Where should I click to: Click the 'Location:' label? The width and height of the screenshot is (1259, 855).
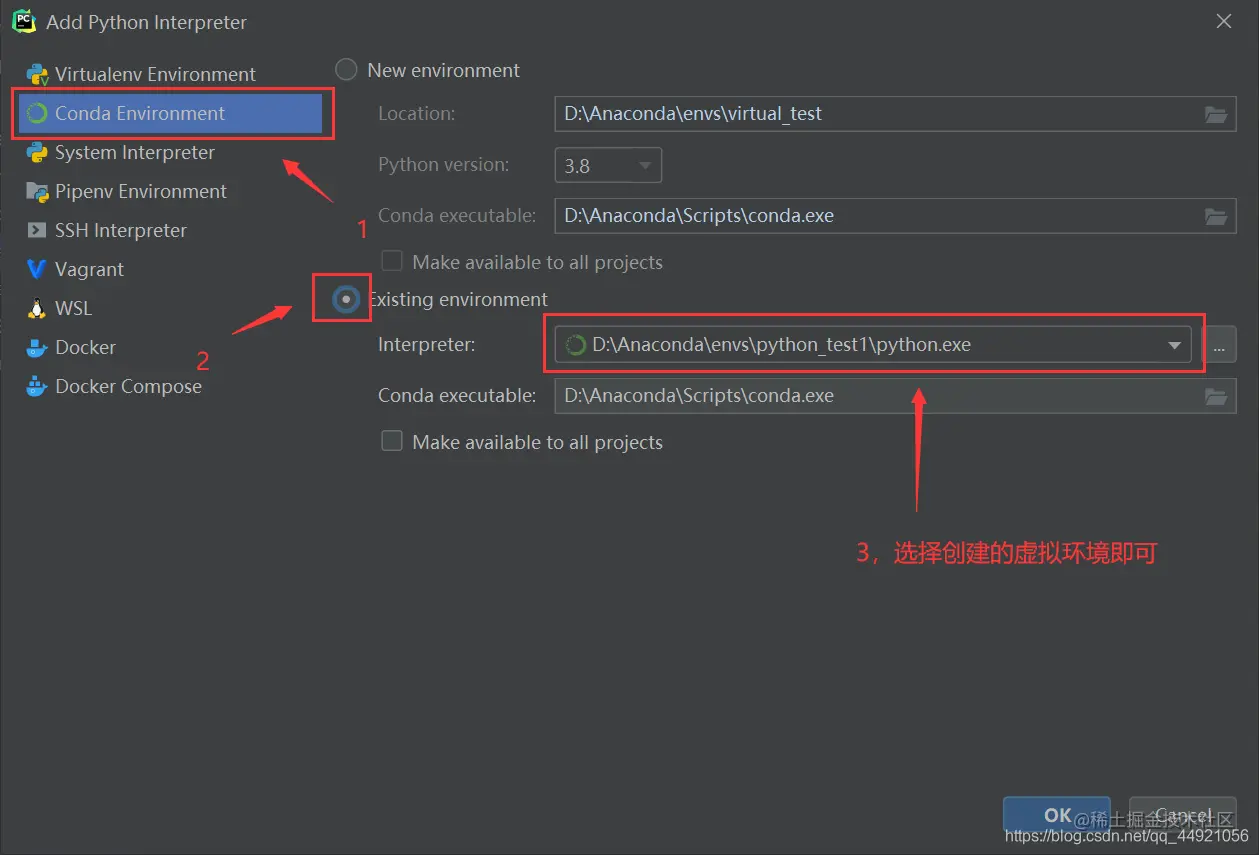pos(416,114)
